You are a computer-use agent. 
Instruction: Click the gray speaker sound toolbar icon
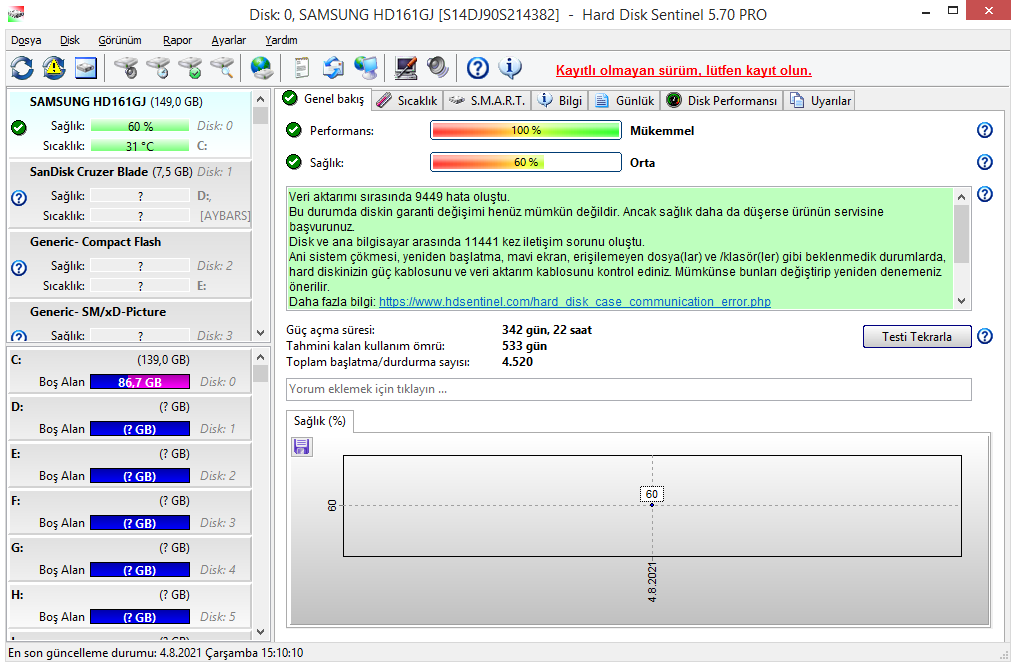click(x=437, y=67)
